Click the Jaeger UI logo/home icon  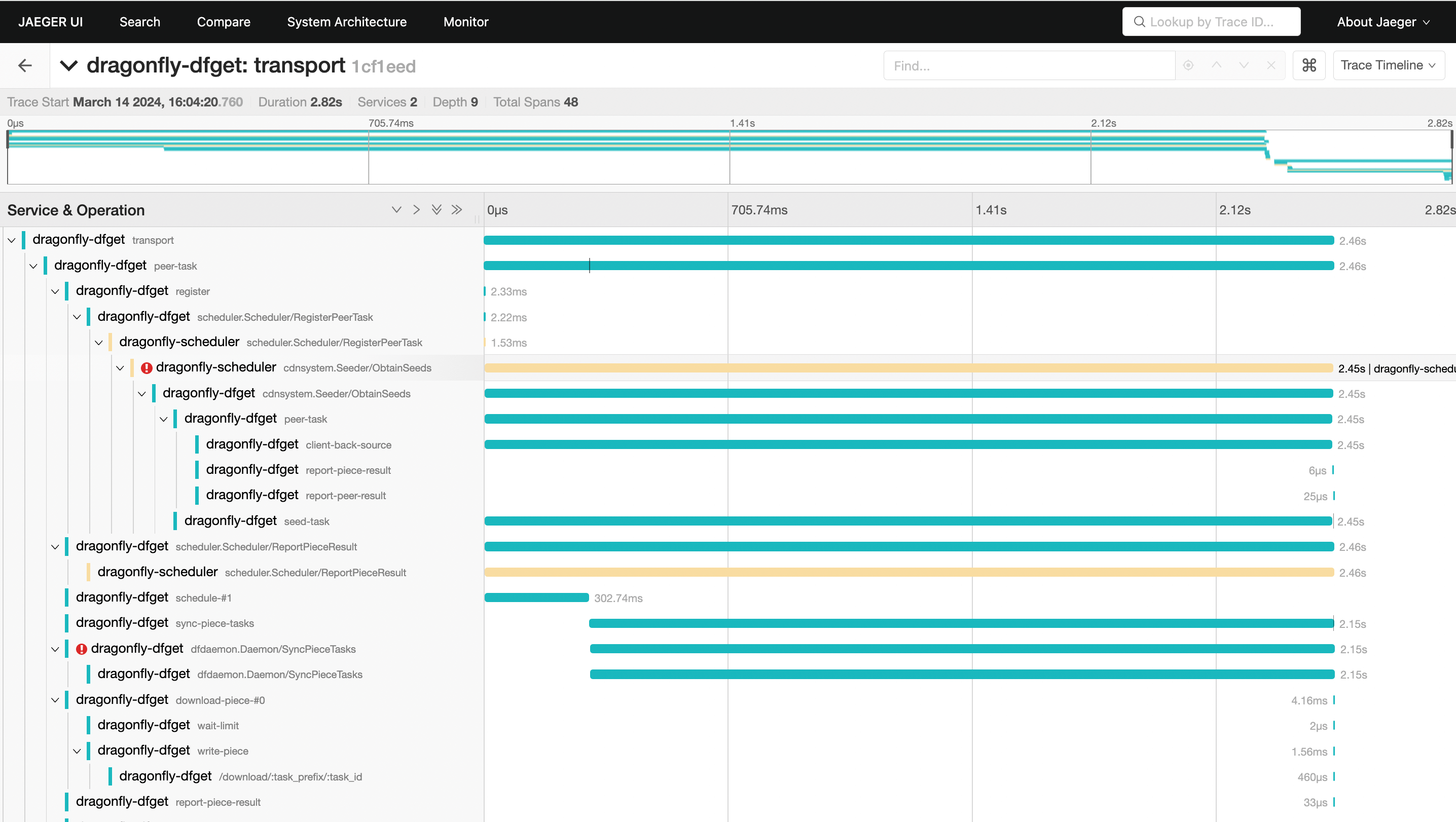[50, 21]
